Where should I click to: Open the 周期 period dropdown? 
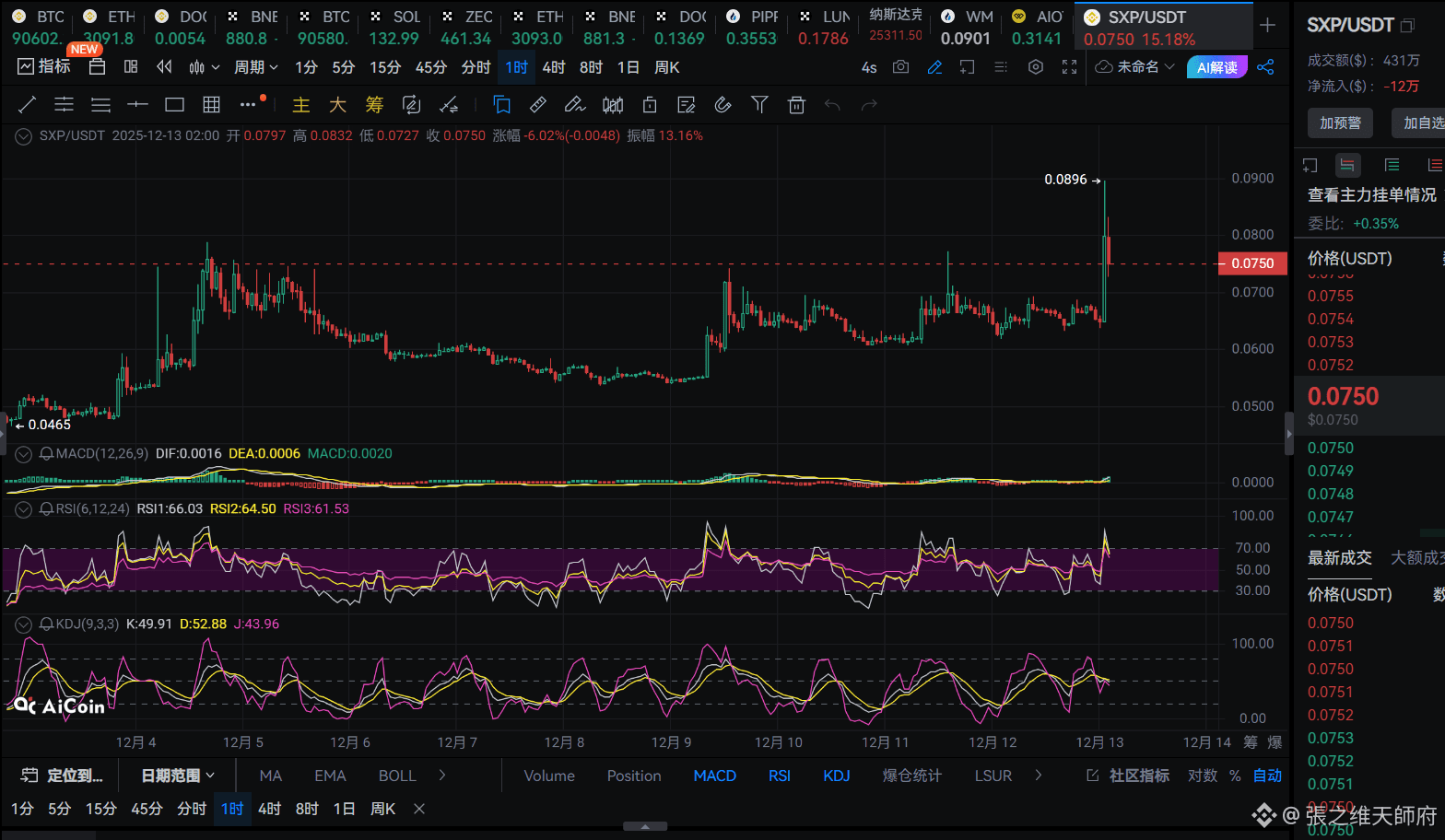255,67
